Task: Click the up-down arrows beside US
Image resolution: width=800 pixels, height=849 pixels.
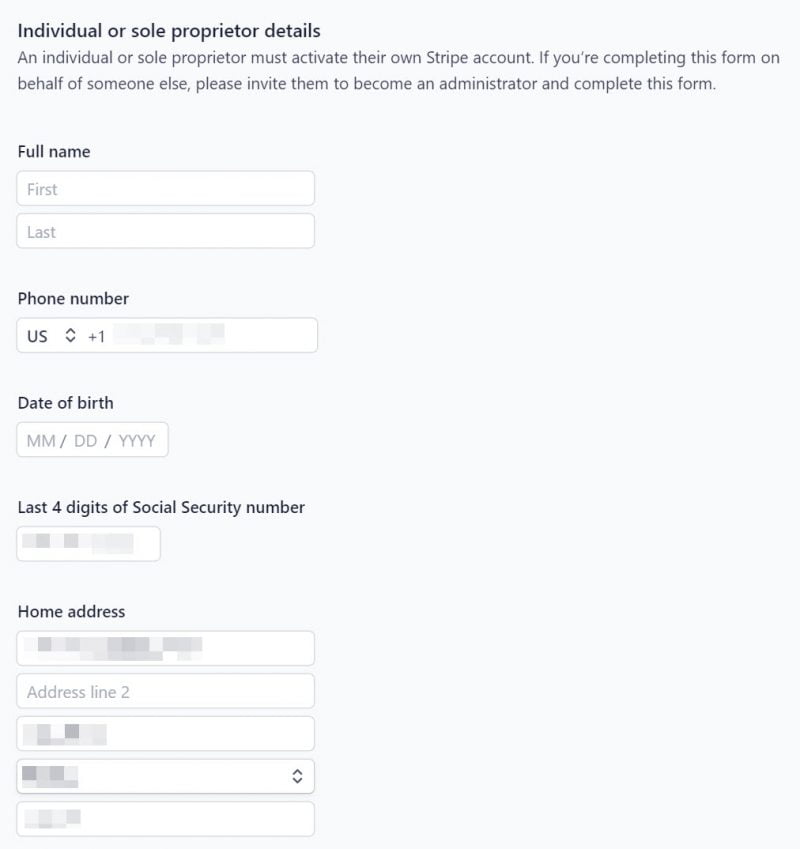Action: (x=70, y=336)
